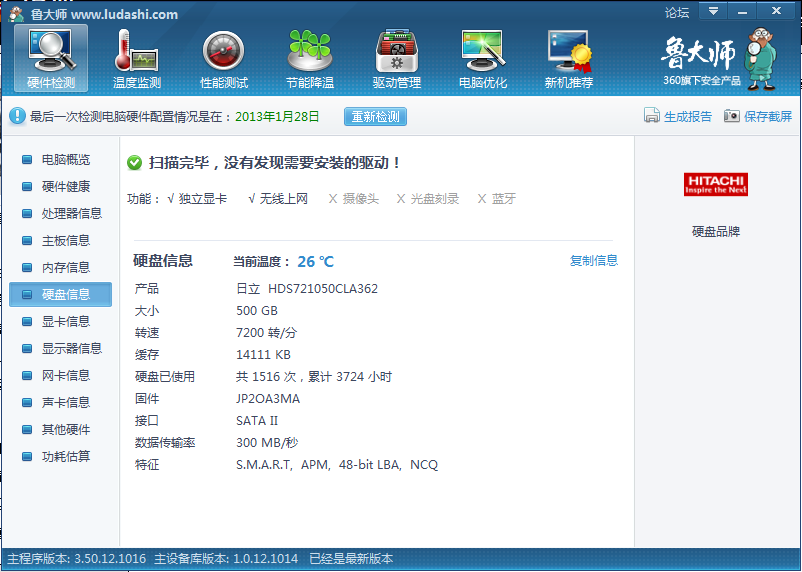Click the HITACHI brand logo
The image size is (802, 572).
716,184
